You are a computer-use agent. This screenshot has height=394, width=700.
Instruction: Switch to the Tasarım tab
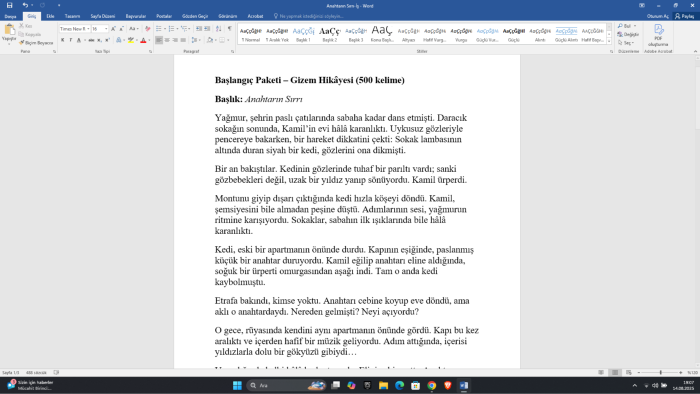[72, 16]
